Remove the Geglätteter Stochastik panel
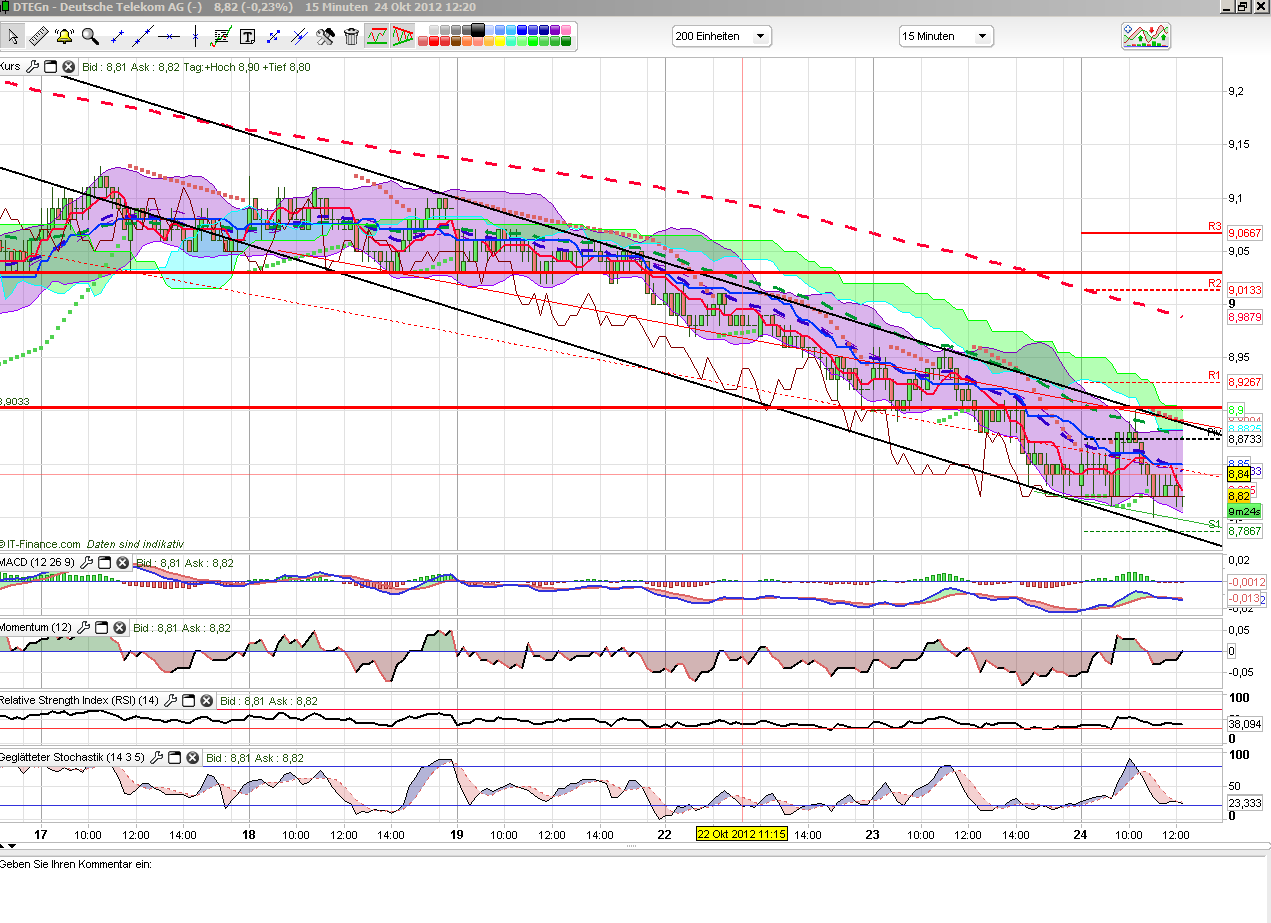The image size is (1271, 923). (x=189, y=758)
